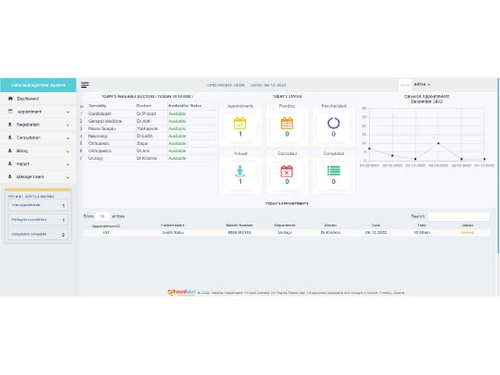Click the medstar logo in footer
This screenshot has width=500, height=375.
[182, 292]
